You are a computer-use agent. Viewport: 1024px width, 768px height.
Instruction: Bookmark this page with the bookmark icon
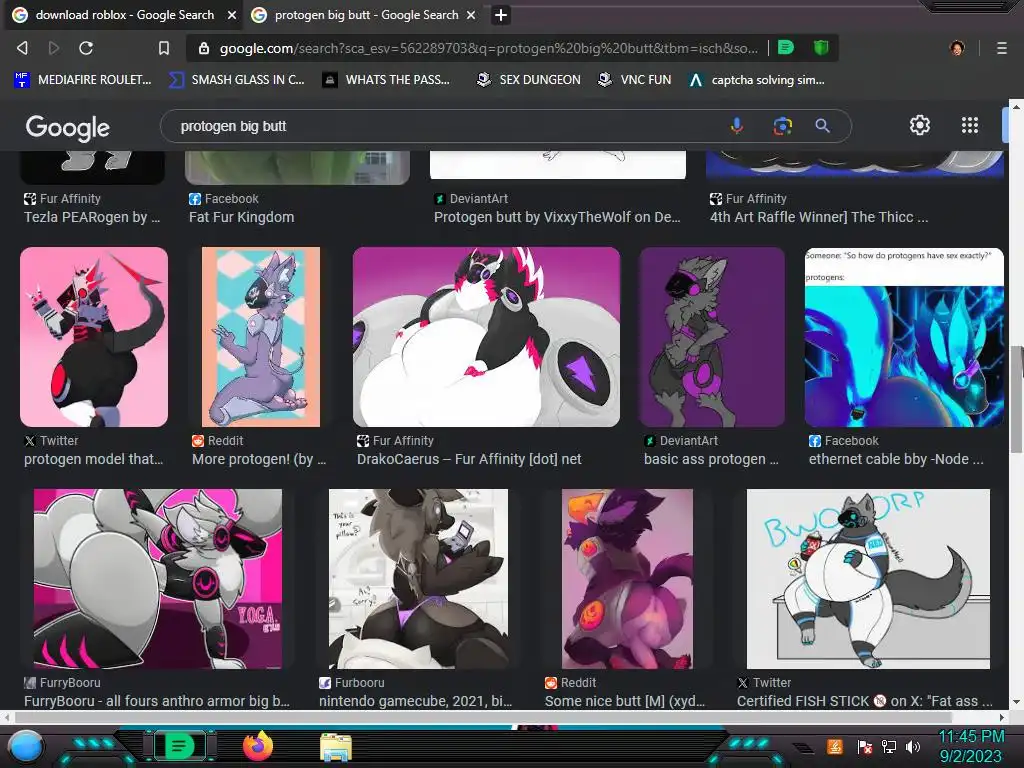tap(164, 48)
